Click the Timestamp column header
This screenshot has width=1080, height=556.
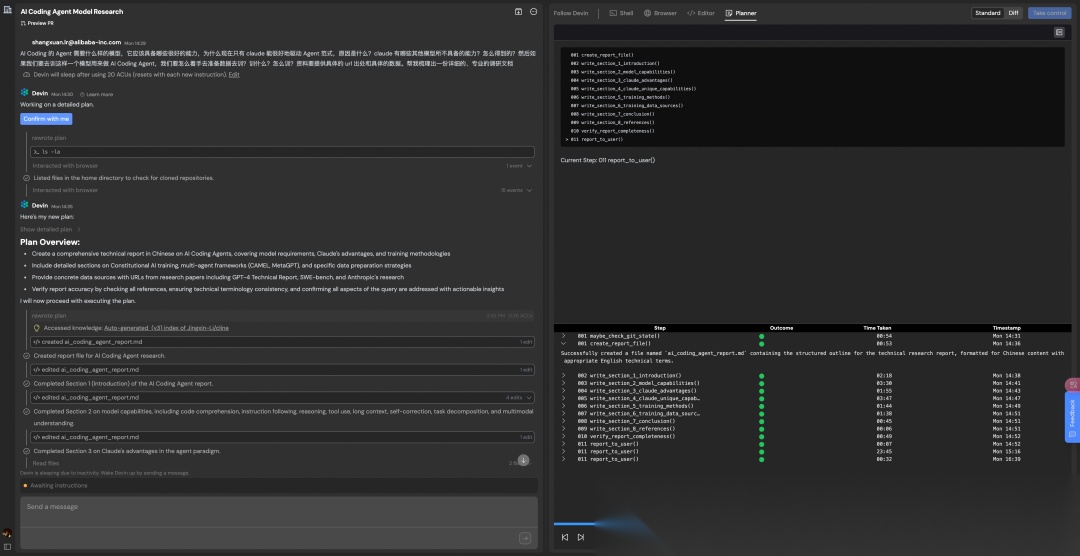[x=1006, y=328]
